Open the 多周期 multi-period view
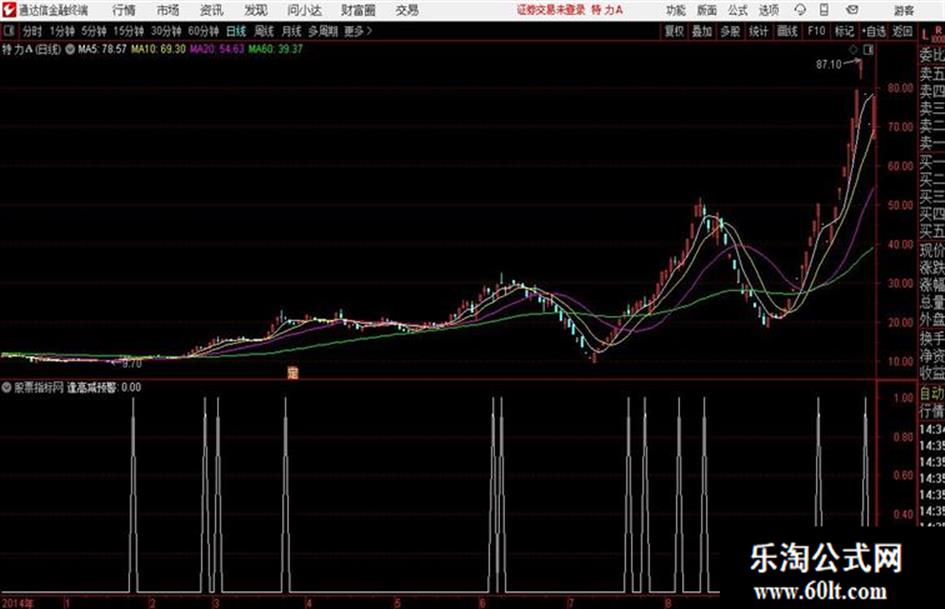The width and height of the screenshot is (945, 609). [x=323, y=31]
